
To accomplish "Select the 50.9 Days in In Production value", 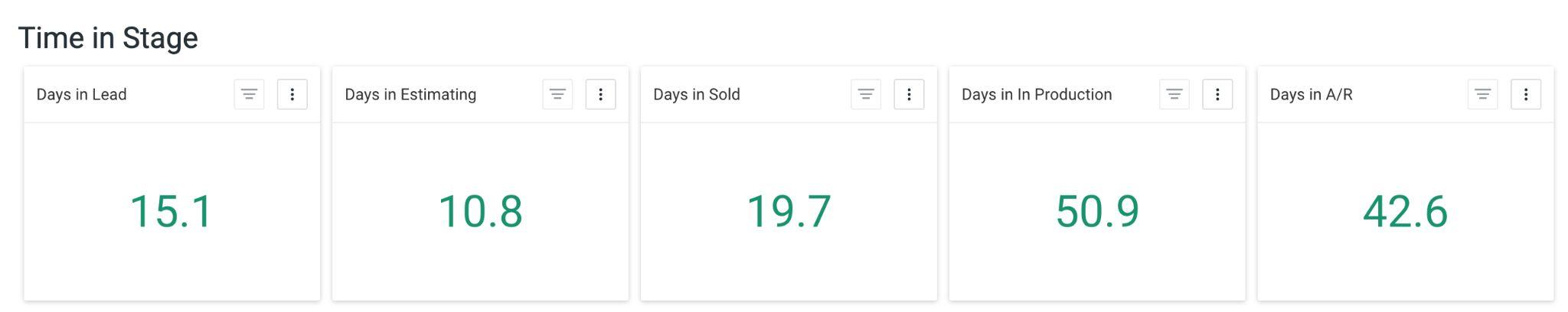I will [1097, 211].
